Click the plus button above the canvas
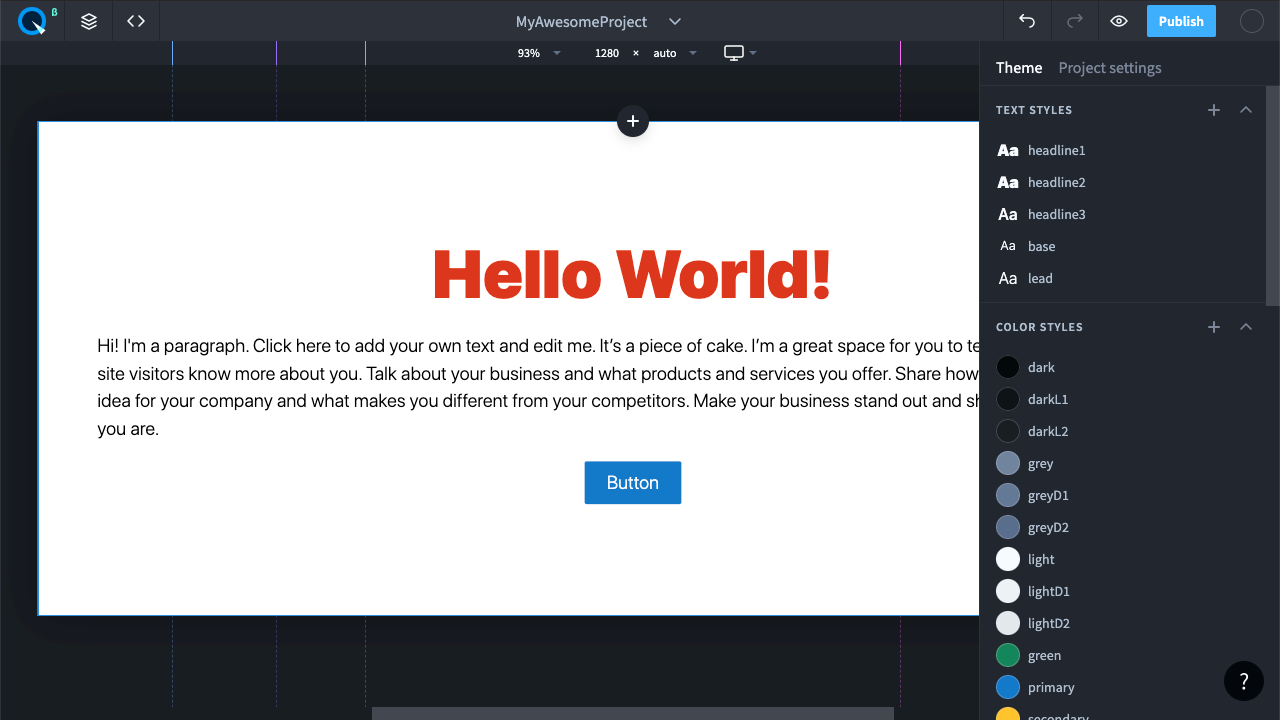The height and width of the screenshot is (720, 1280). pos(633,121)
